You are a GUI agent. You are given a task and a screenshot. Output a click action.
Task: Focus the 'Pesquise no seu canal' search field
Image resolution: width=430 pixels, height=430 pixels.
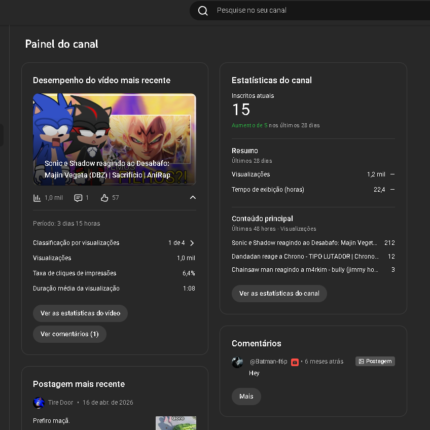310,10
